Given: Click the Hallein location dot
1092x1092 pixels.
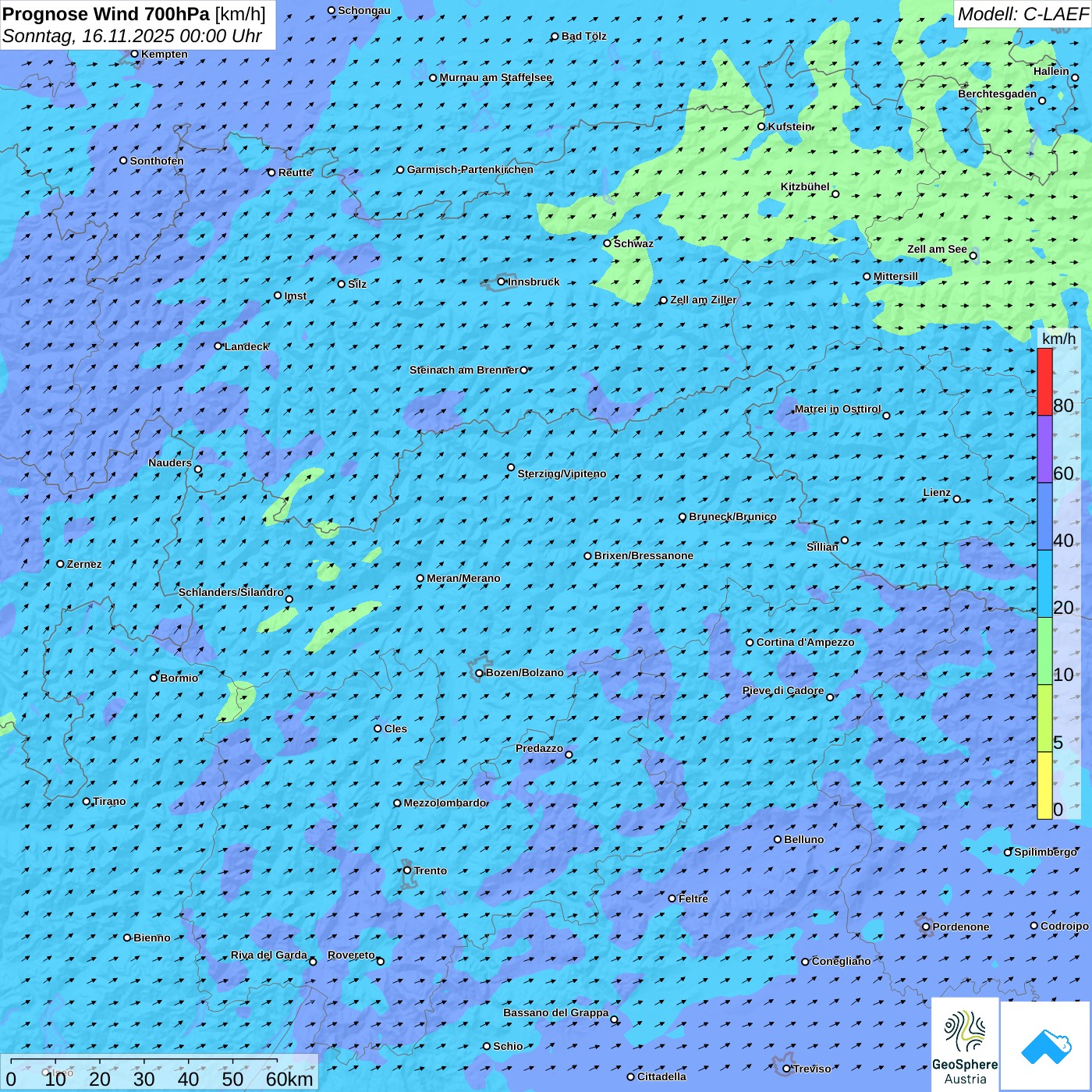Looking at the screenshot, I should tap(1075, 77).
